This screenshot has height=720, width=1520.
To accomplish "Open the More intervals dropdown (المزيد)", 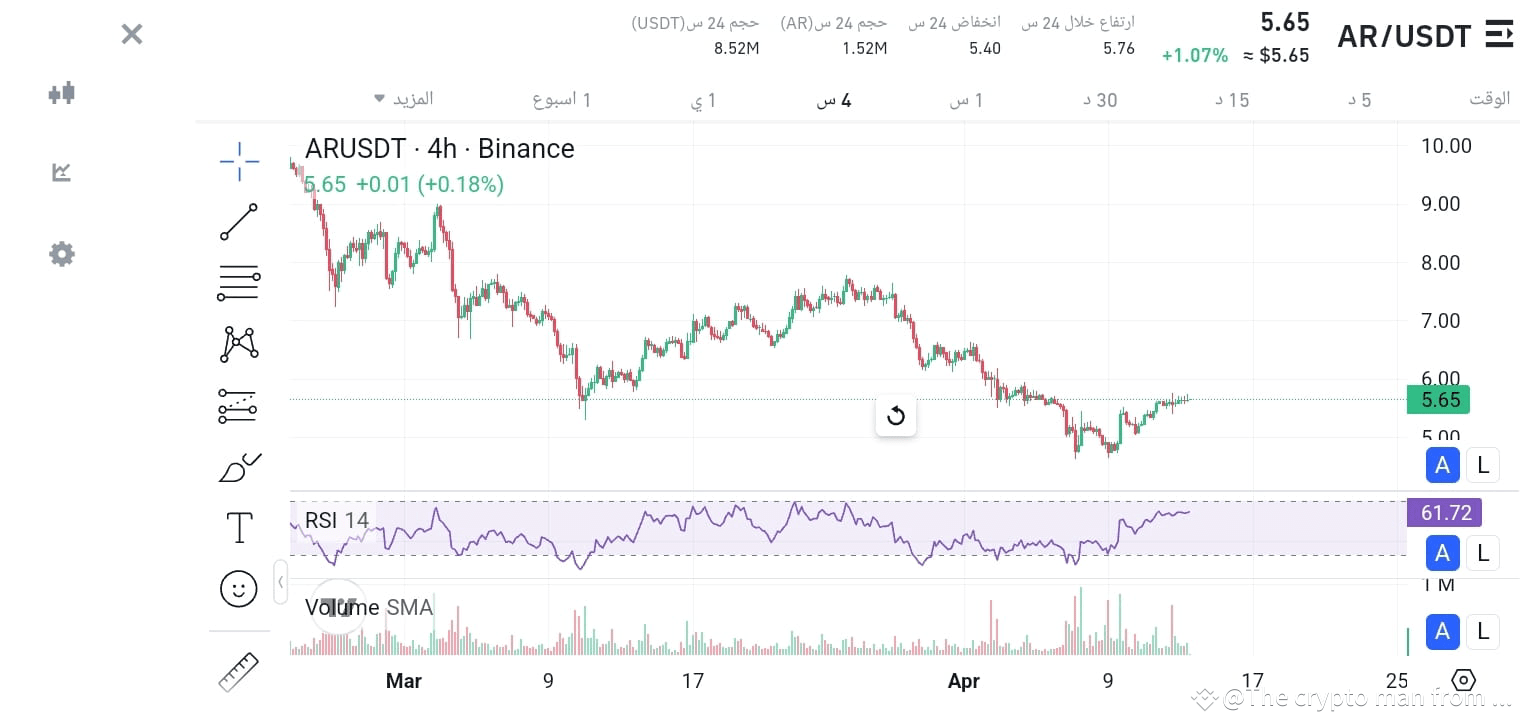I will coord(404,99).
